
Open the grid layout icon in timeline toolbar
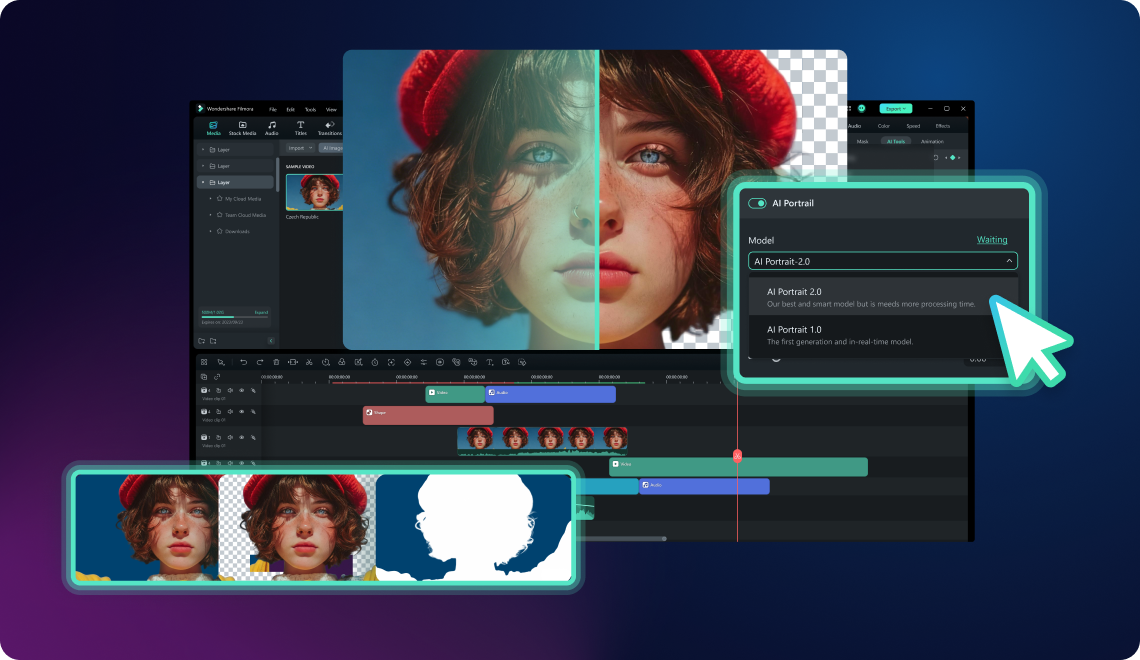tap(204, 362)
